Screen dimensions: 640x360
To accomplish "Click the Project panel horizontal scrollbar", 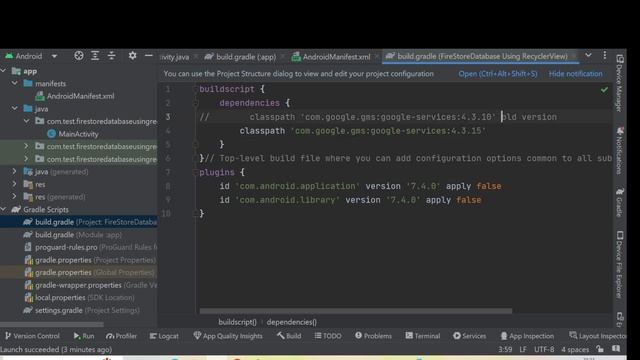I will [52, 324].
